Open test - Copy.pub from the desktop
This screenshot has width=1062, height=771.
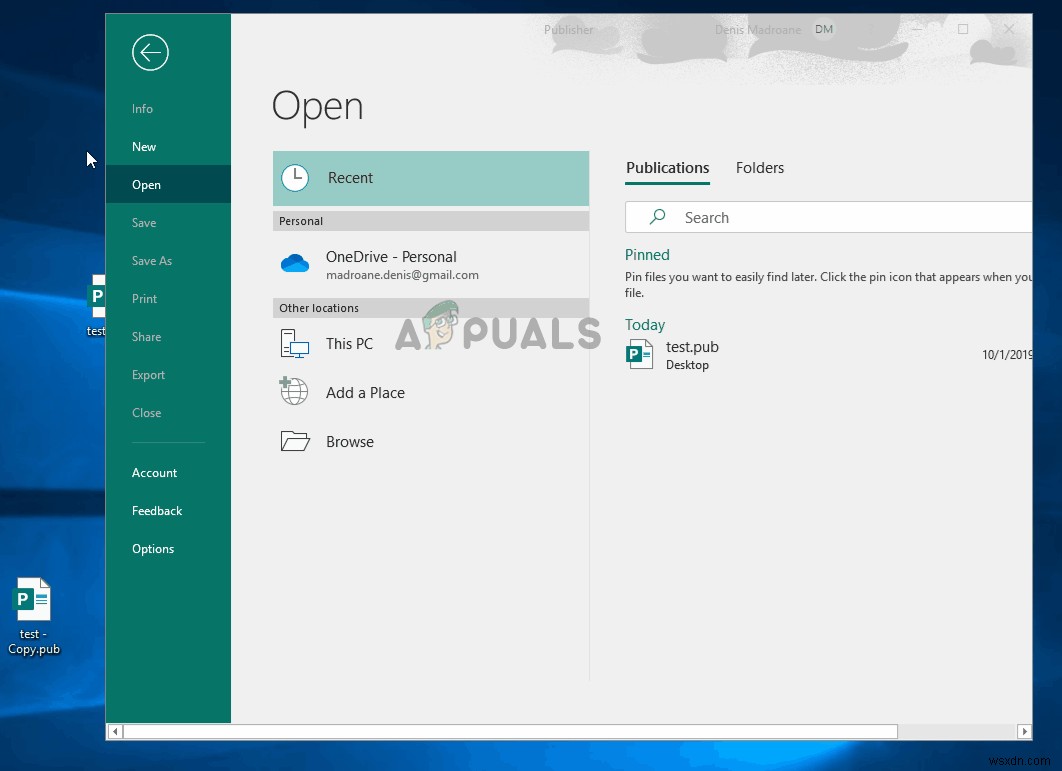point(33,600)
